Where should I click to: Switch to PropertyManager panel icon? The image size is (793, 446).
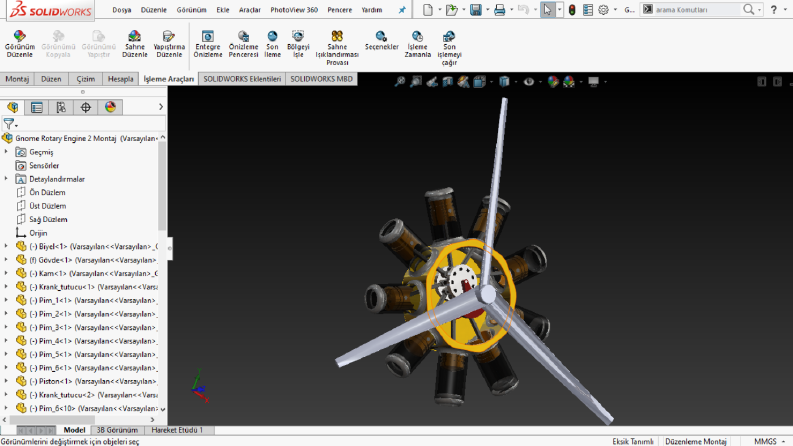[36, 107]
